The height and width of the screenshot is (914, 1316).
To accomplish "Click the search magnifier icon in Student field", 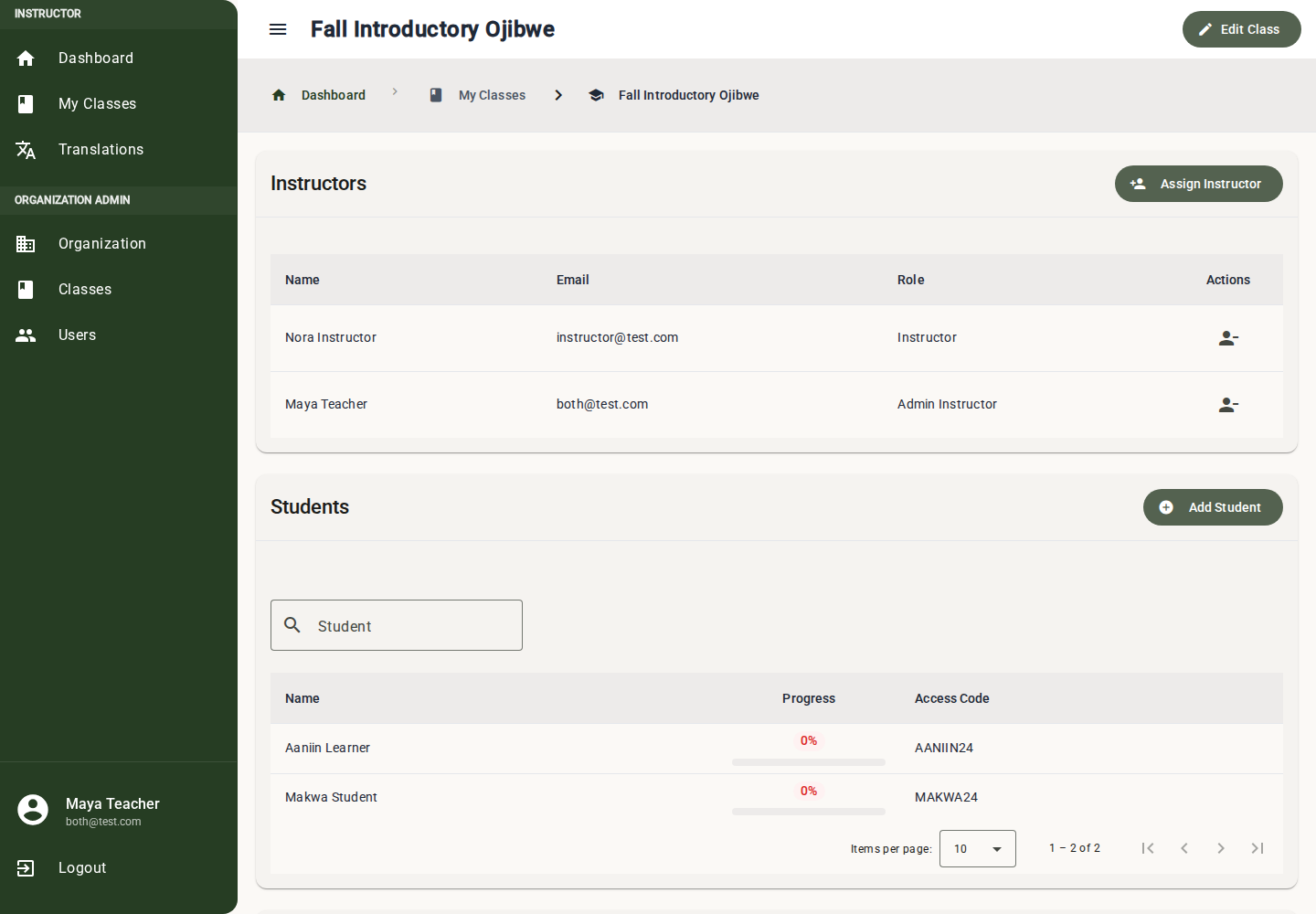I will point(292,625).
